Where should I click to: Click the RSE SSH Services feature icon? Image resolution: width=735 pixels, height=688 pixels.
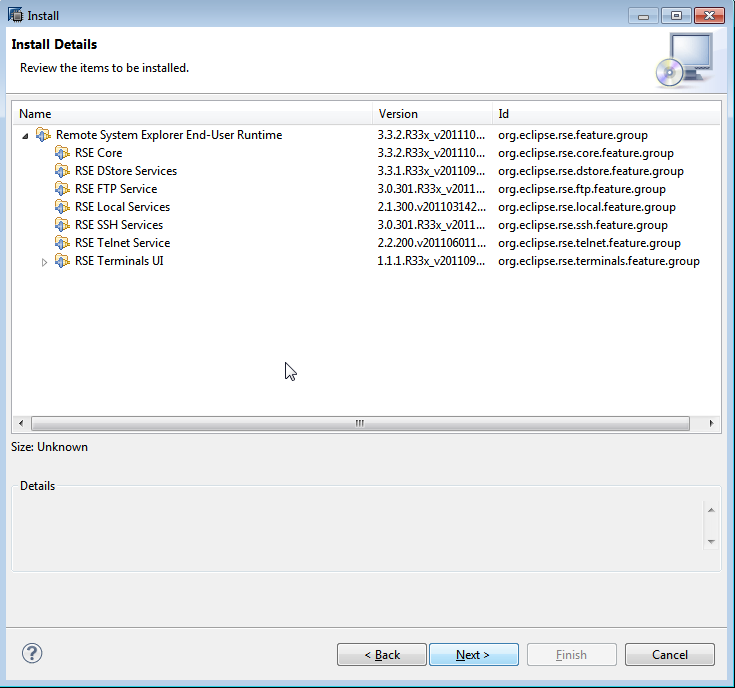click(x=62, y=225)
